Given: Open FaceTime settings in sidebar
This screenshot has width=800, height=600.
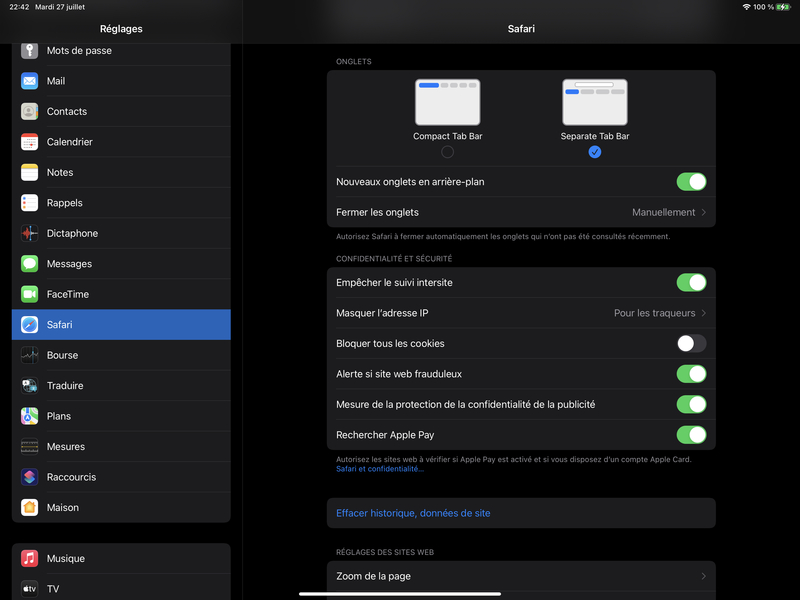Looking at the screenshot, I should point(121,294).
